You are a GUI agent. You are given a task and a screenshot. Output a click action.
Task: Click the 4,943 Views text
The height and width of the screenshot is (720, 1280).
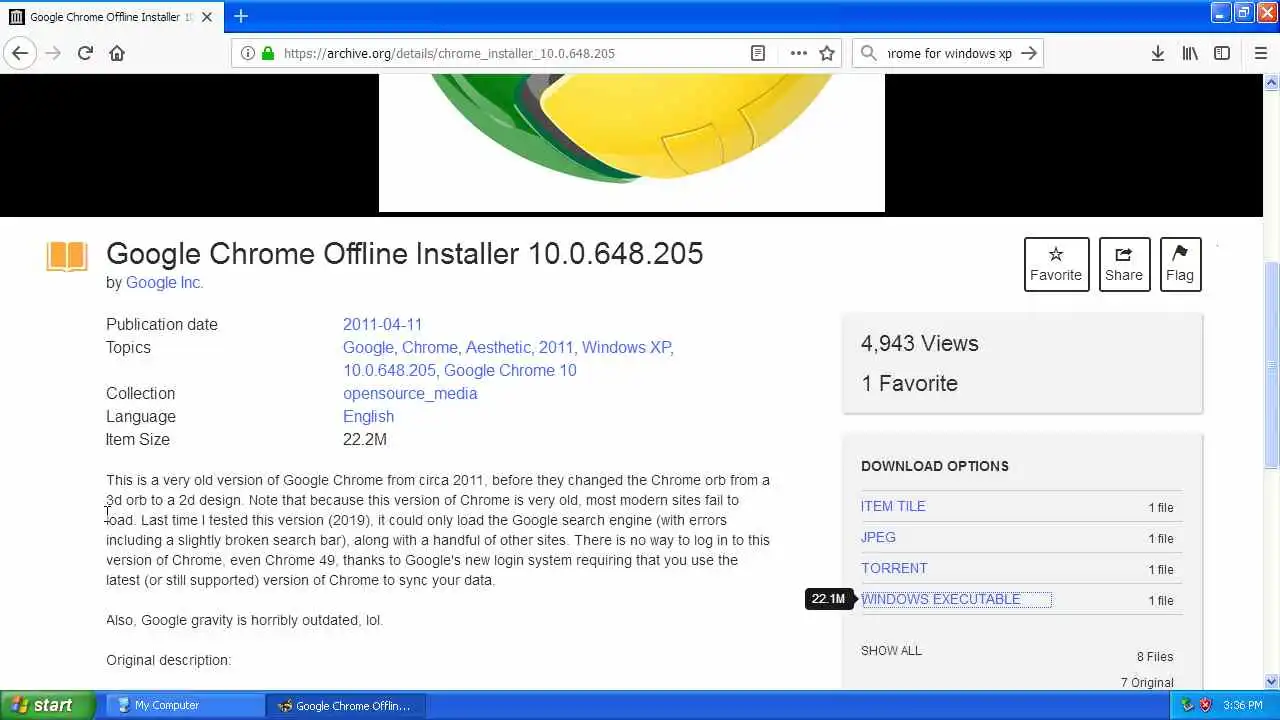tap(920, 343)
